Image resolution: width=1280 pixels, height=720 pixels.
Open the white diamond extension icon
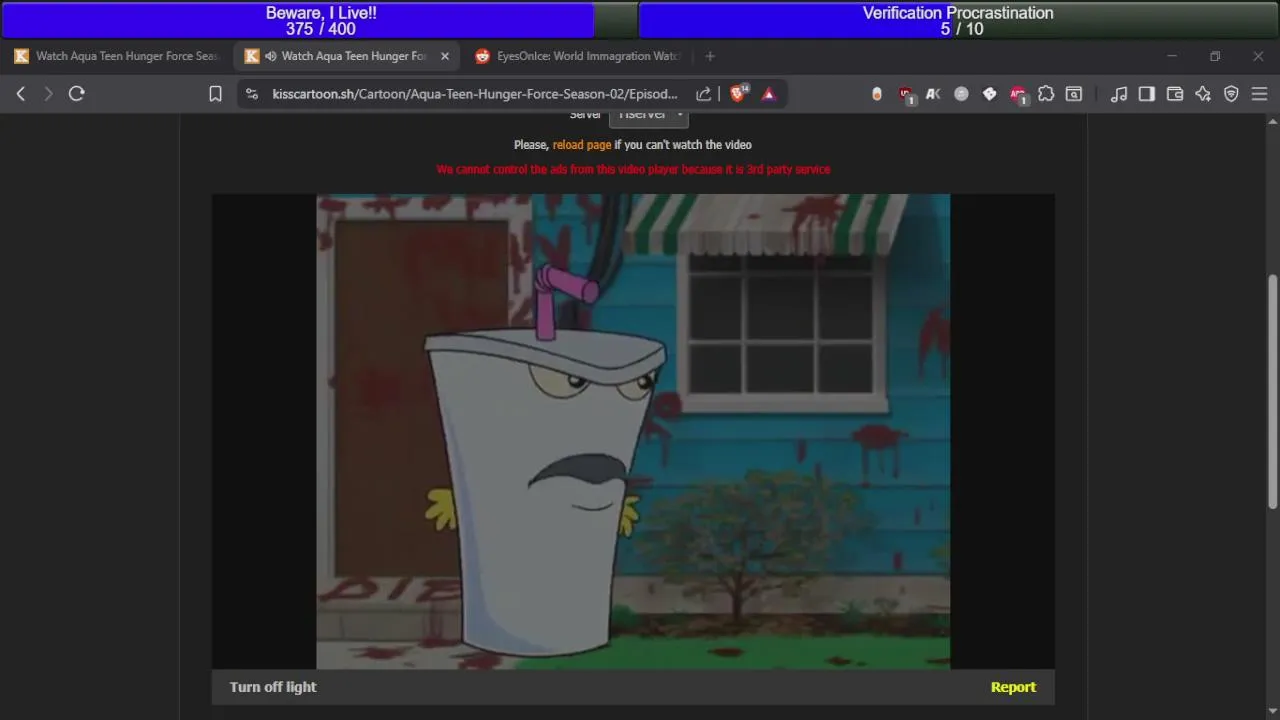(x=989, y=94)
